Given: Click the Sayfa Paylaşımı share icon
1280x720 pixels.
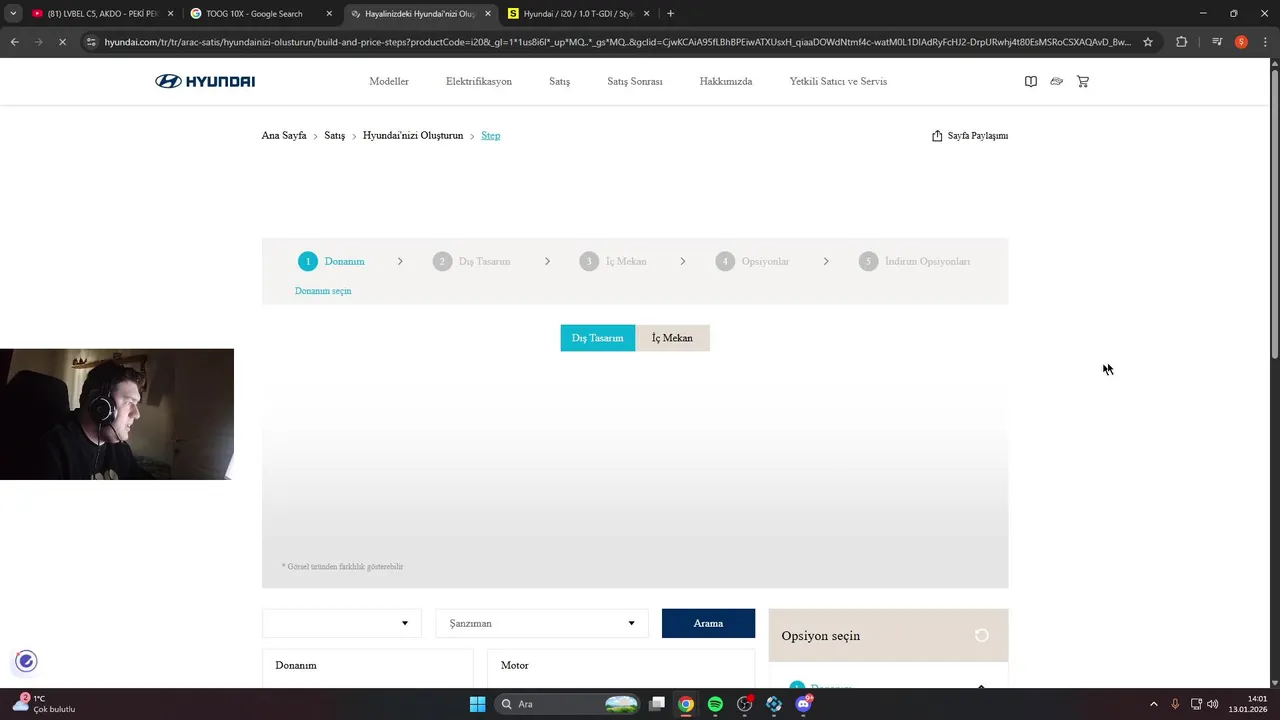Looking at the screenshot, I should [937, 135].
